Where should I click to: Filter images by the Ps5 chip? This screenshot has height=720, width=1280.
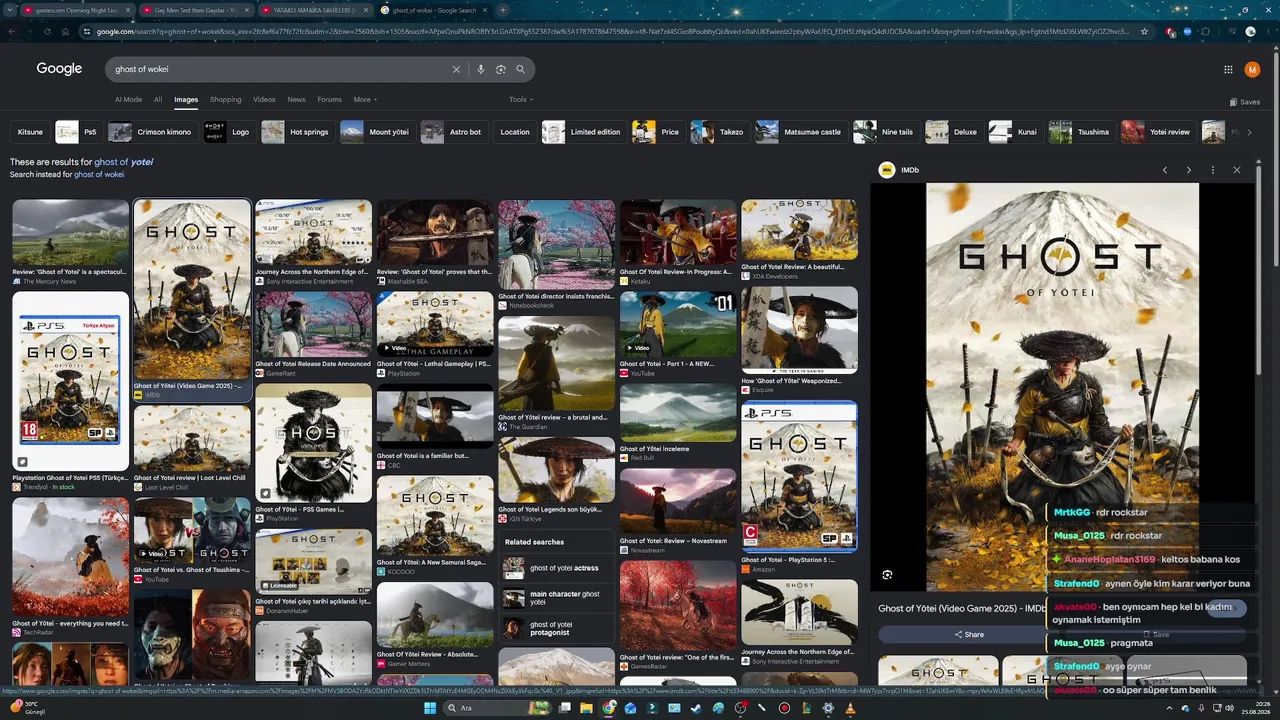78,132
